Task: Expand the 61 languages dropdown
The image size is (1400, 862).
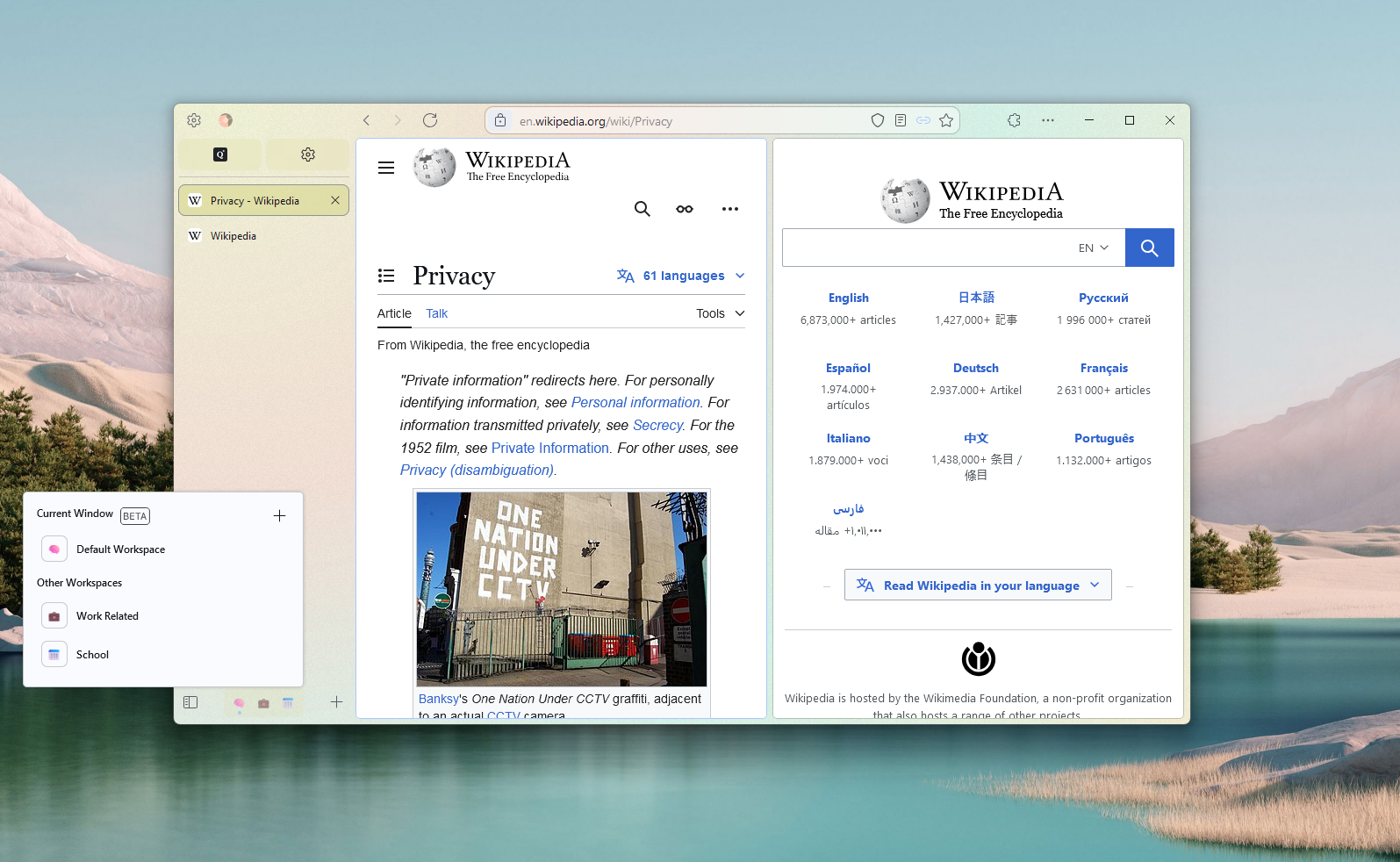Action: (681, 276)
